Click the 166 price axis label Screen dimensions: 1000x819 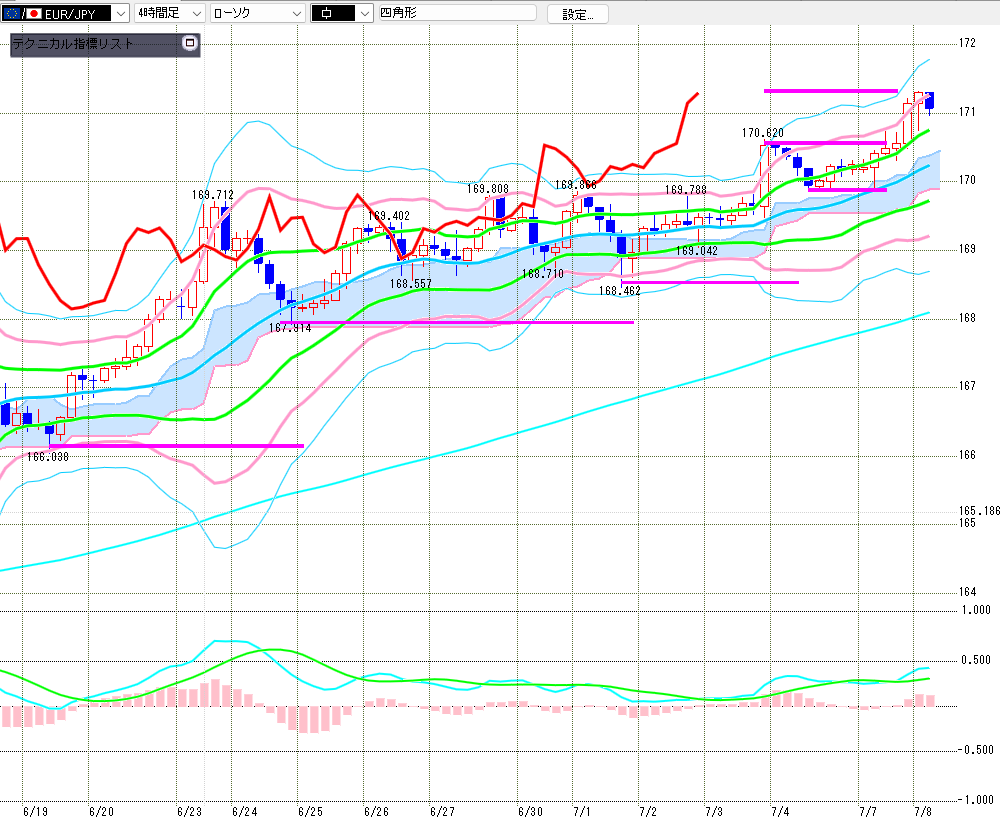pyautogui.click(x=967, y=455)
